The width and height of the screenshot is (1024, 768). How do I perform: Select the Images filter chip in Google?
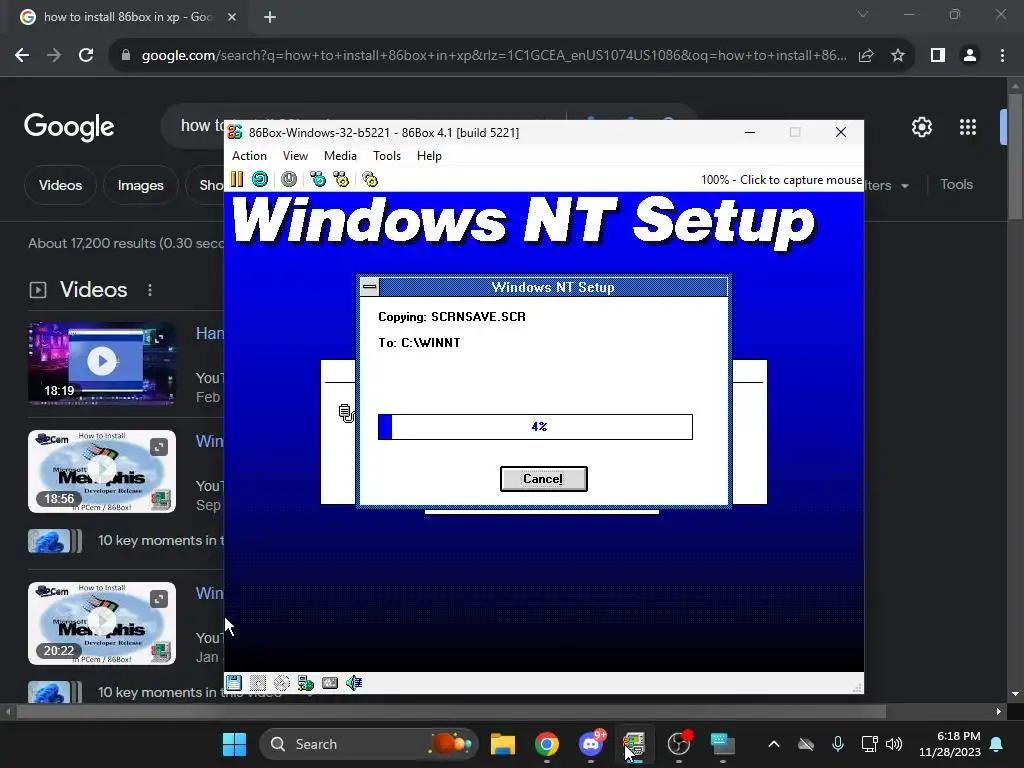click(x=140, y=185)
